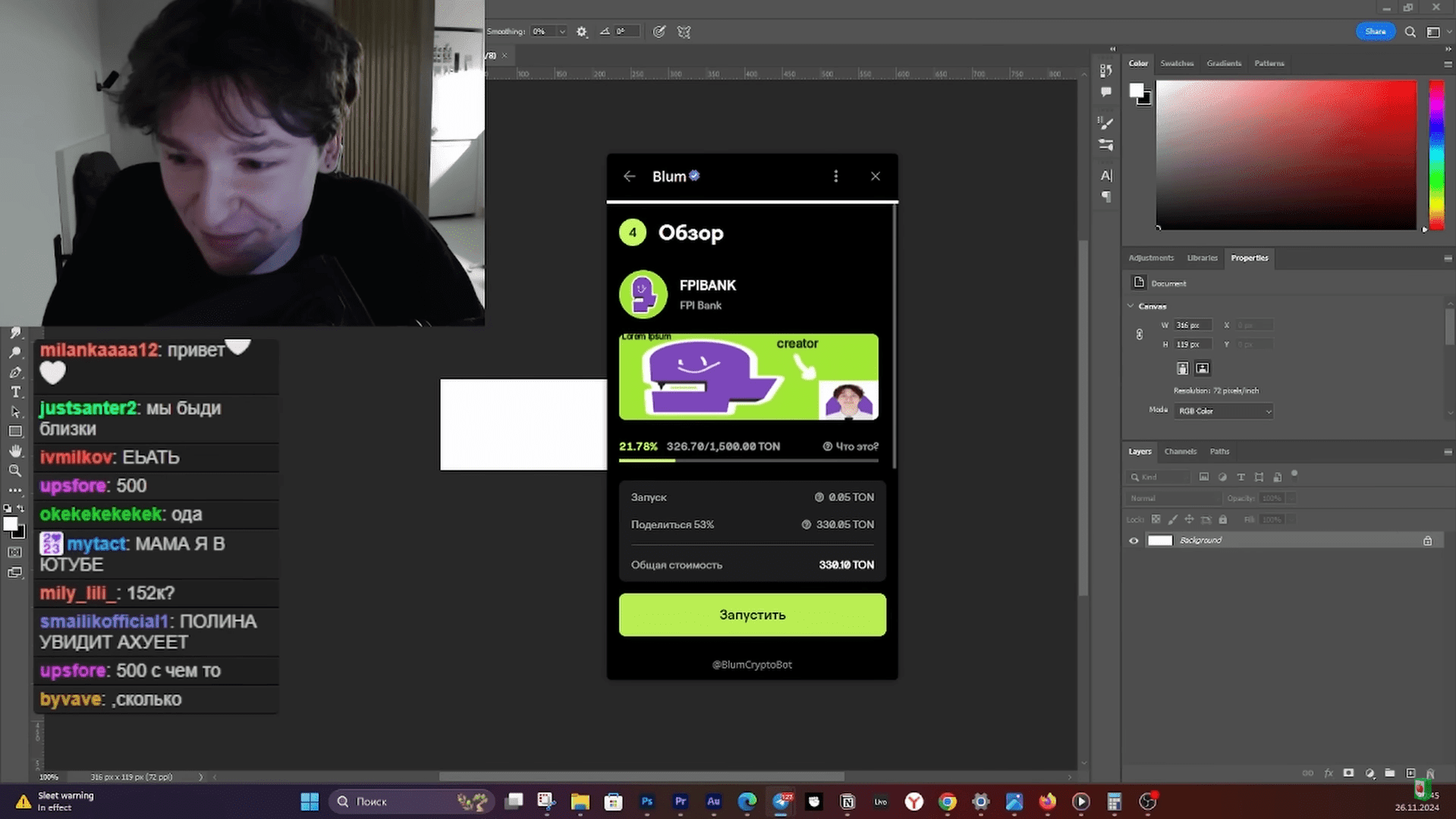
Task: Switch to the Channels tab
Action: [1180, 451]
